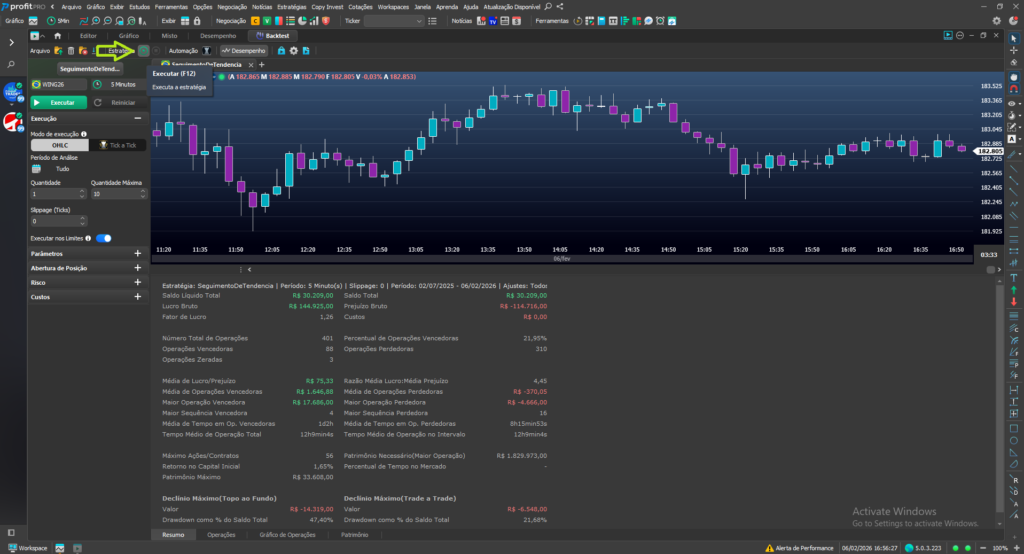
Task: Switch execution mode to Tick a Tick
Action: coord(118,145)
